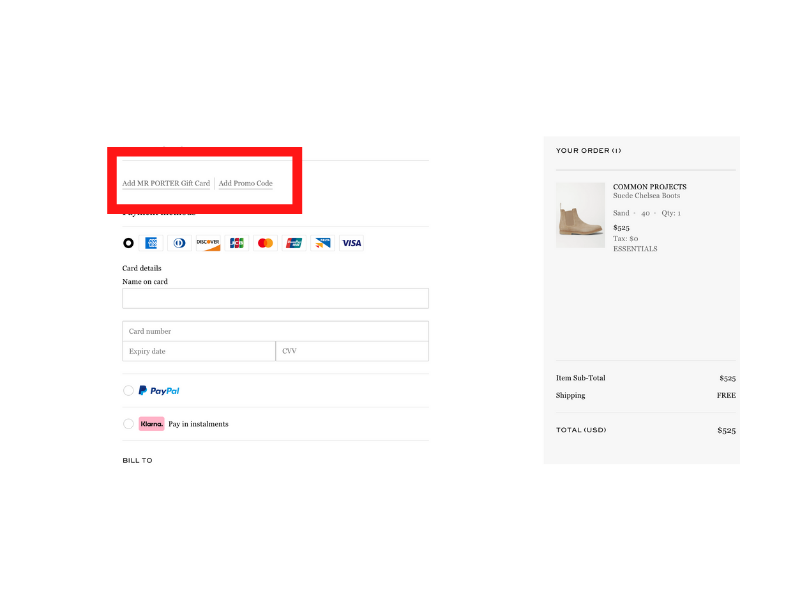800x600 pixels.
Task: Open the Add Promo Code link
Action: 246,184
